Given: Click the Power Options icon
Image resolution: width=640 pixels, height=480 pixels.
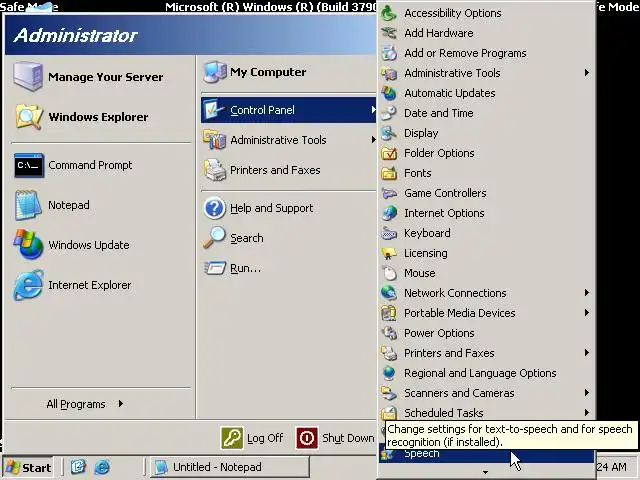Looking at the screenshot, I should pyautogui.click(x=389, y=333).
